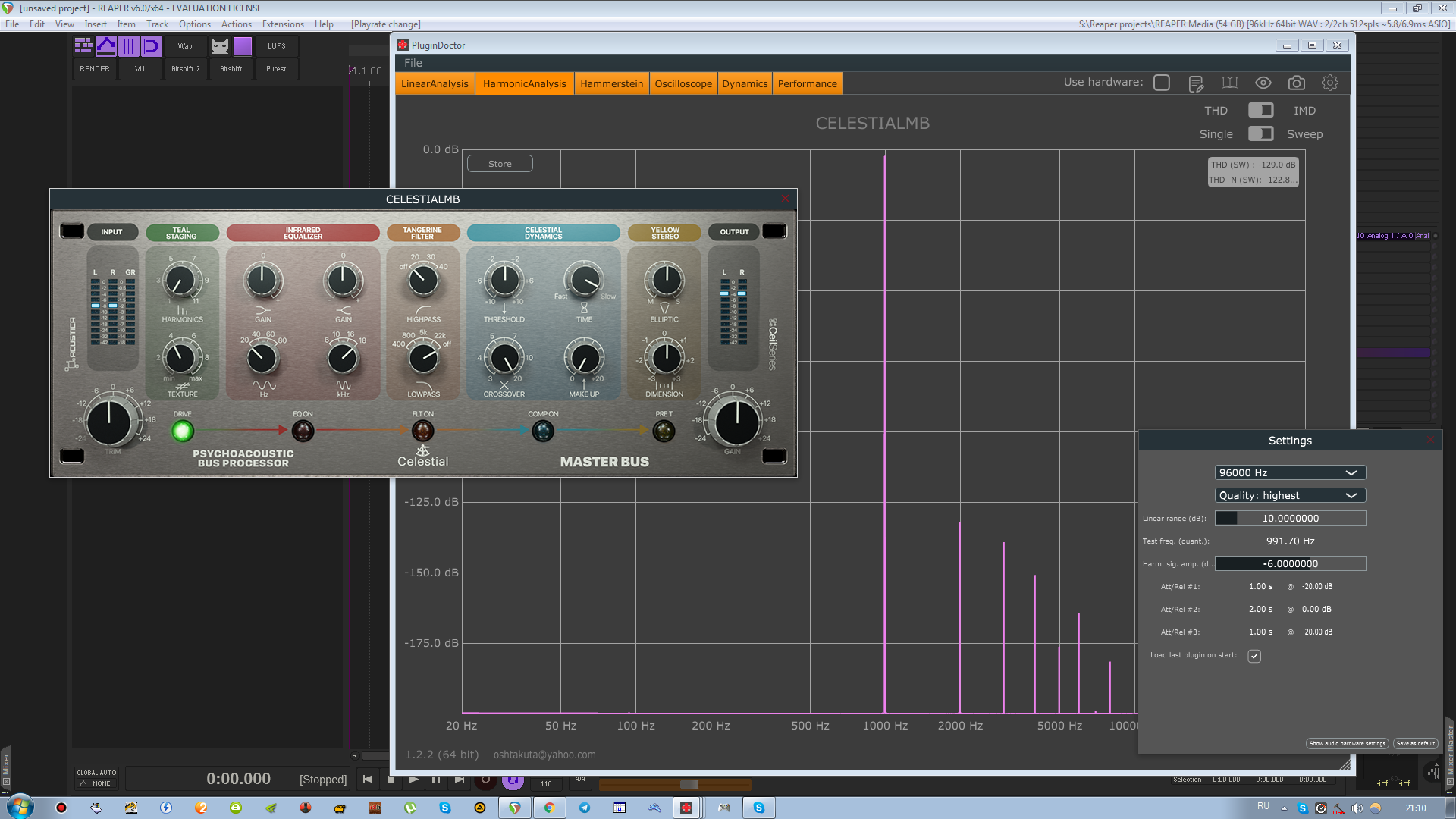Go to project end transport button
This screenshot has height=819, width=1456.
(460, 779)
